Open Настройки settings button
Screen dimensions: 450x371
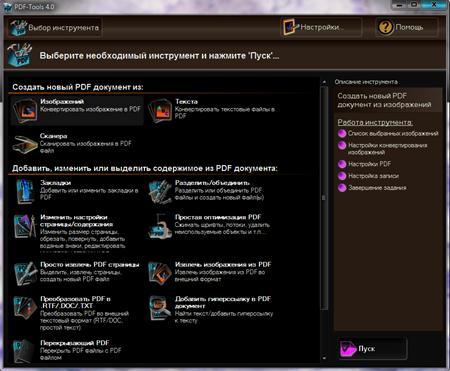point(321,27)
